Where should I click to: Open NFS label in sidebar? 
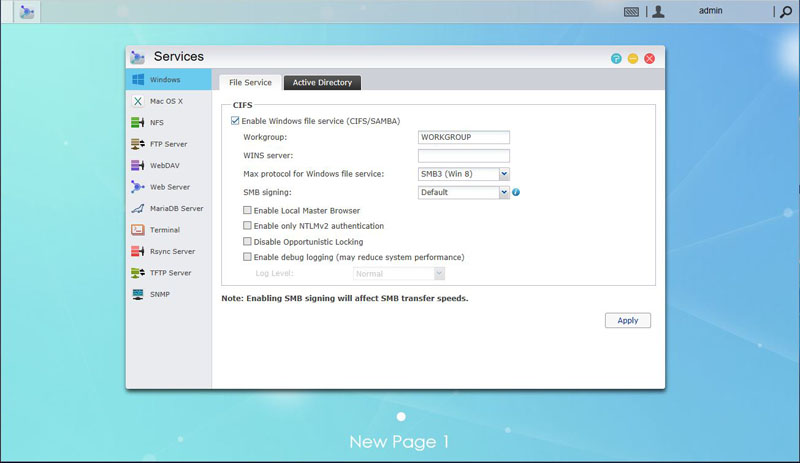pyautogui.click(x=157, y=123)
